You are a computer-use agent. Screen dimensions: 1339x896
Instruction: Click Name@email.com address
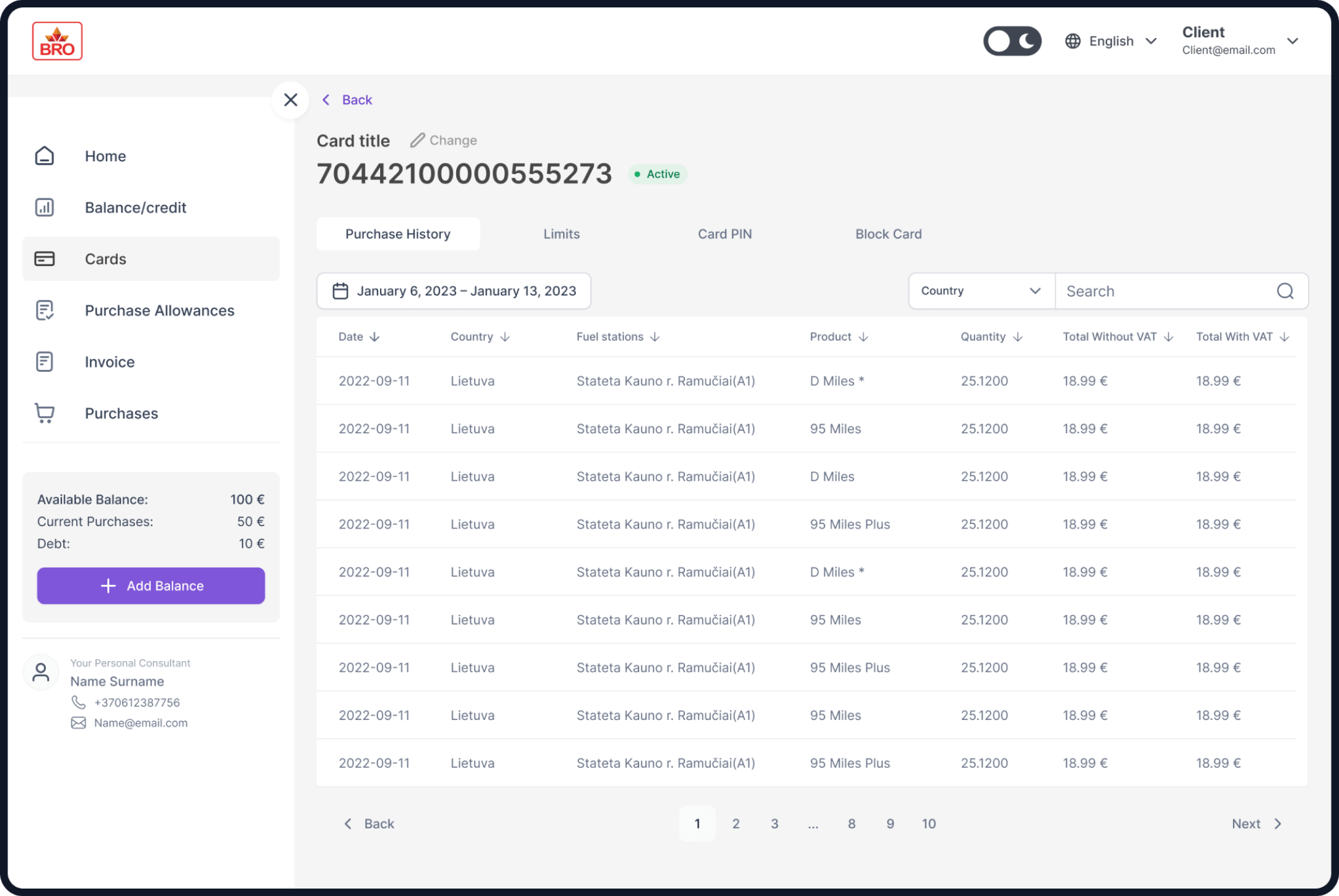click(x=141, y=723)
